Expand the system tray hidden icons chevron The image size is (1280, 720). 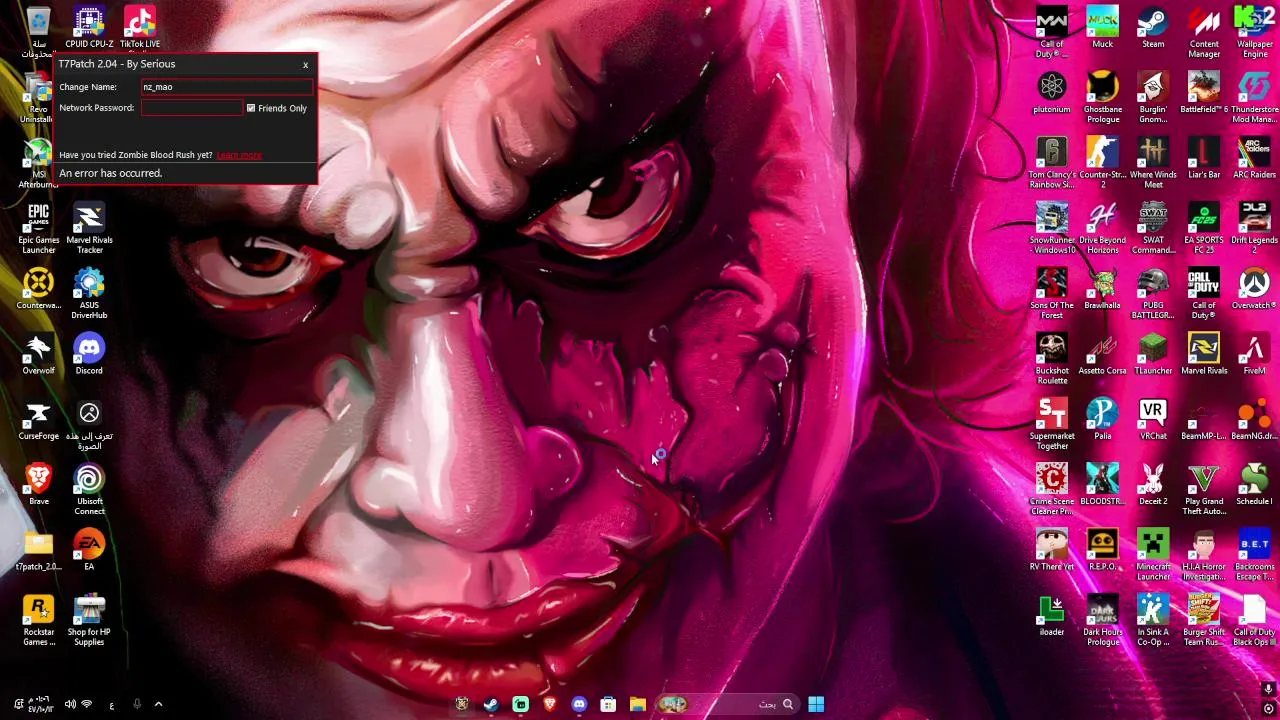click(158, 704)
